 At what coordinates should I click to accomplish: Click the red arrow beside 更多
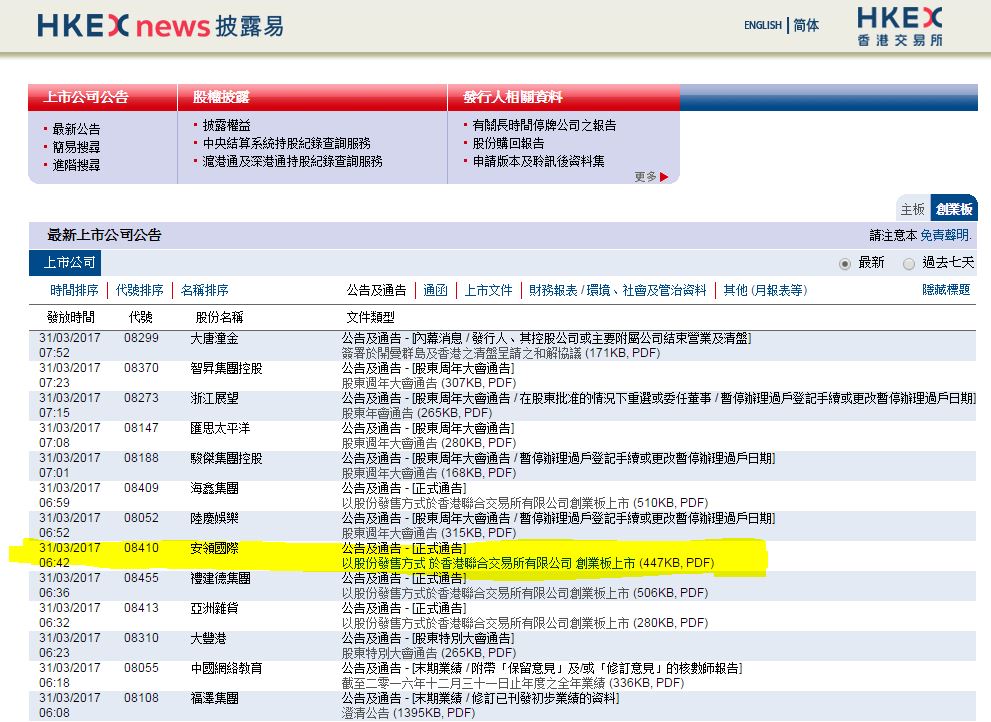(664, 177)
